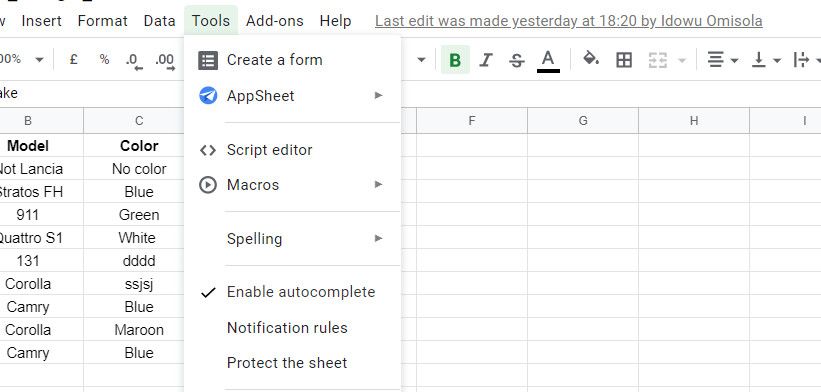821x392 pixels.
Task: Apply strikethrough formatting
Action: pos(517,61)
